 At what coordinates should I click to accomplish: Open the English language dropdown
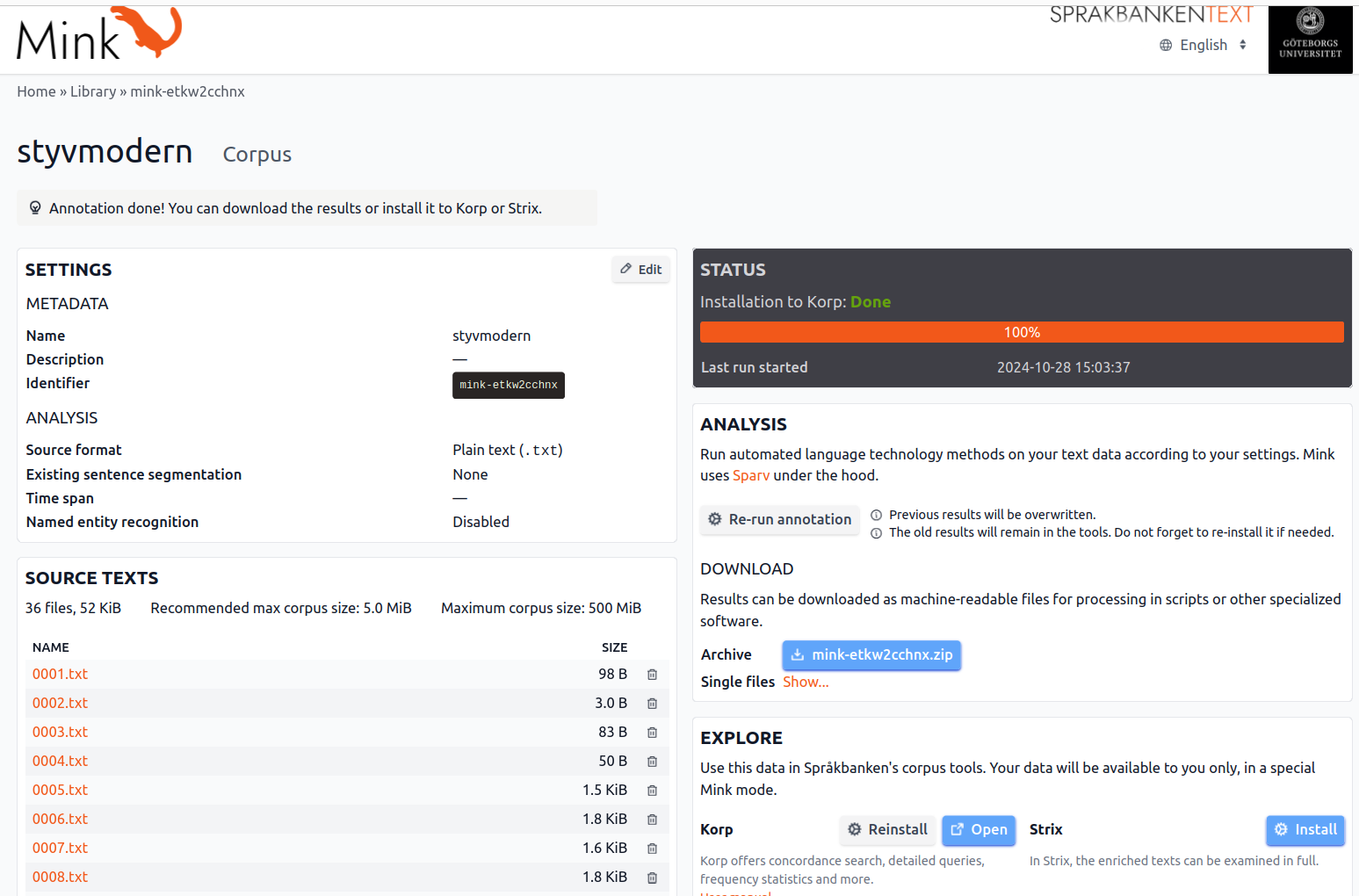(1203, 45)
